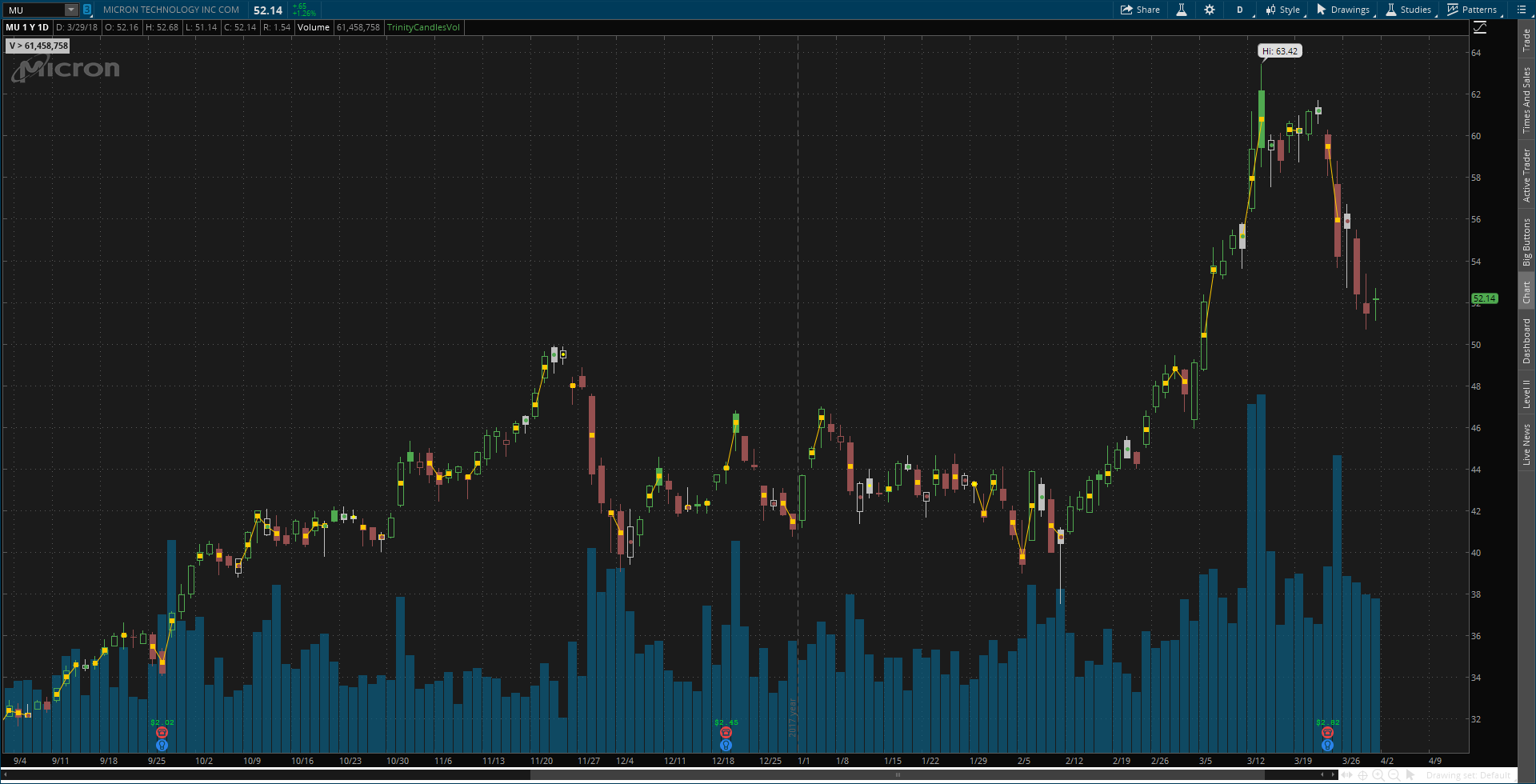The height and width of the screenshot is (784, 1536).
Task: Click the scroll right arrow on chart scrollbar
Action: (1334, 774)
